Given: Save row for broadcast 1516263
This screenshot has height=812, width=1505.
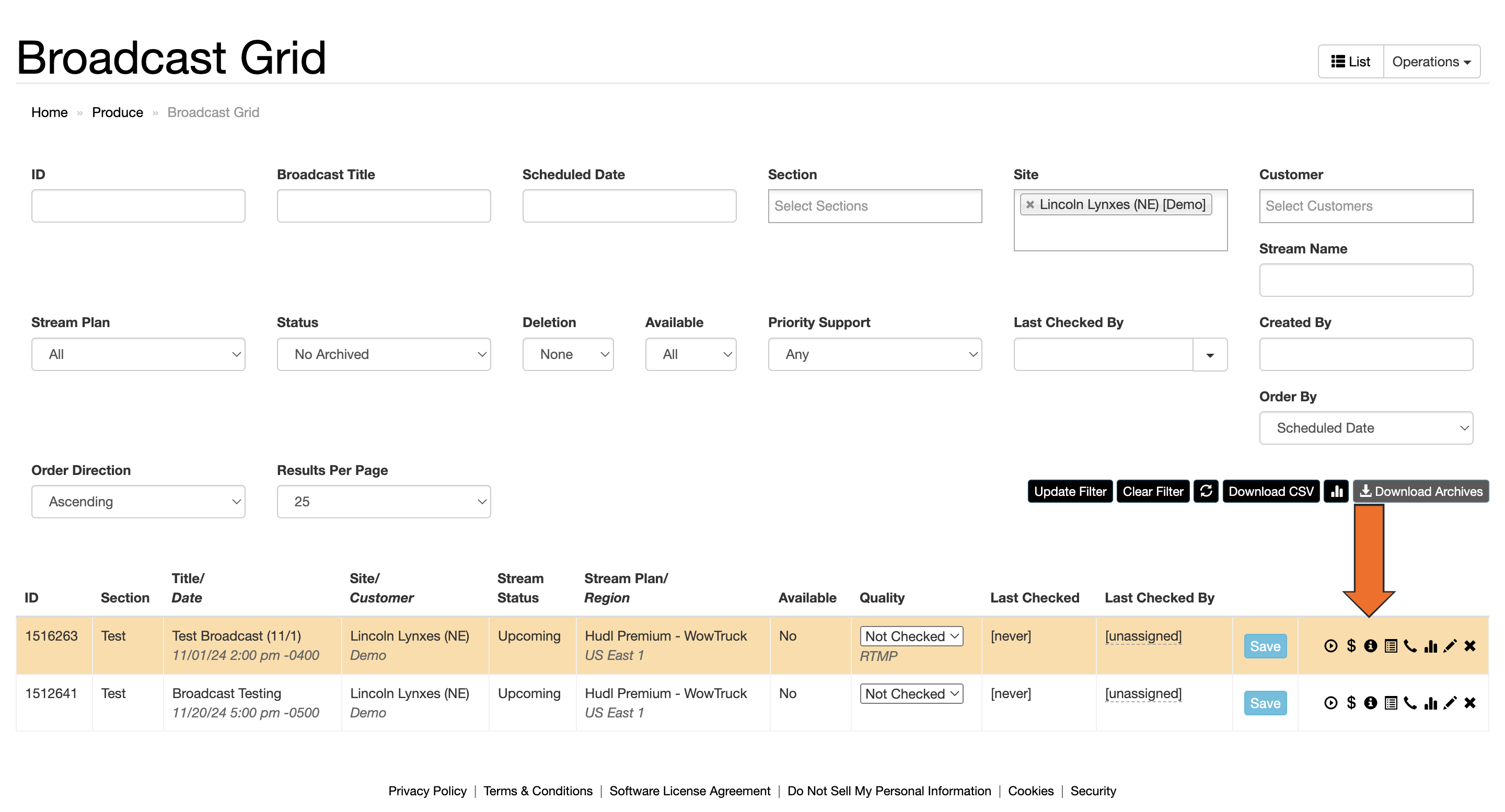Looking at the screenshot, I should (x=1265, y=646).
